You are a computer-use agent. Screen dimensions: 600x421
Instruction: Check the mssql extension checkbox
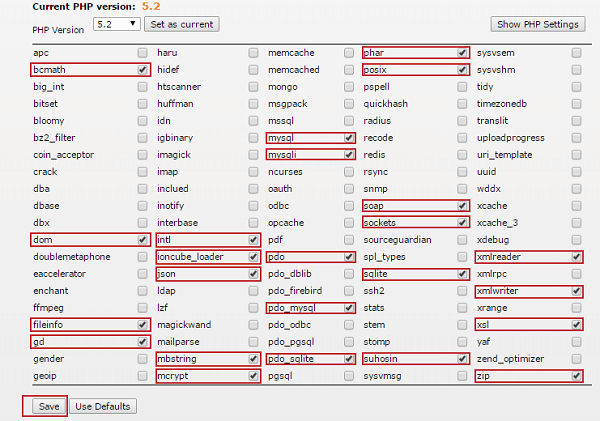[x=349, y=121]
